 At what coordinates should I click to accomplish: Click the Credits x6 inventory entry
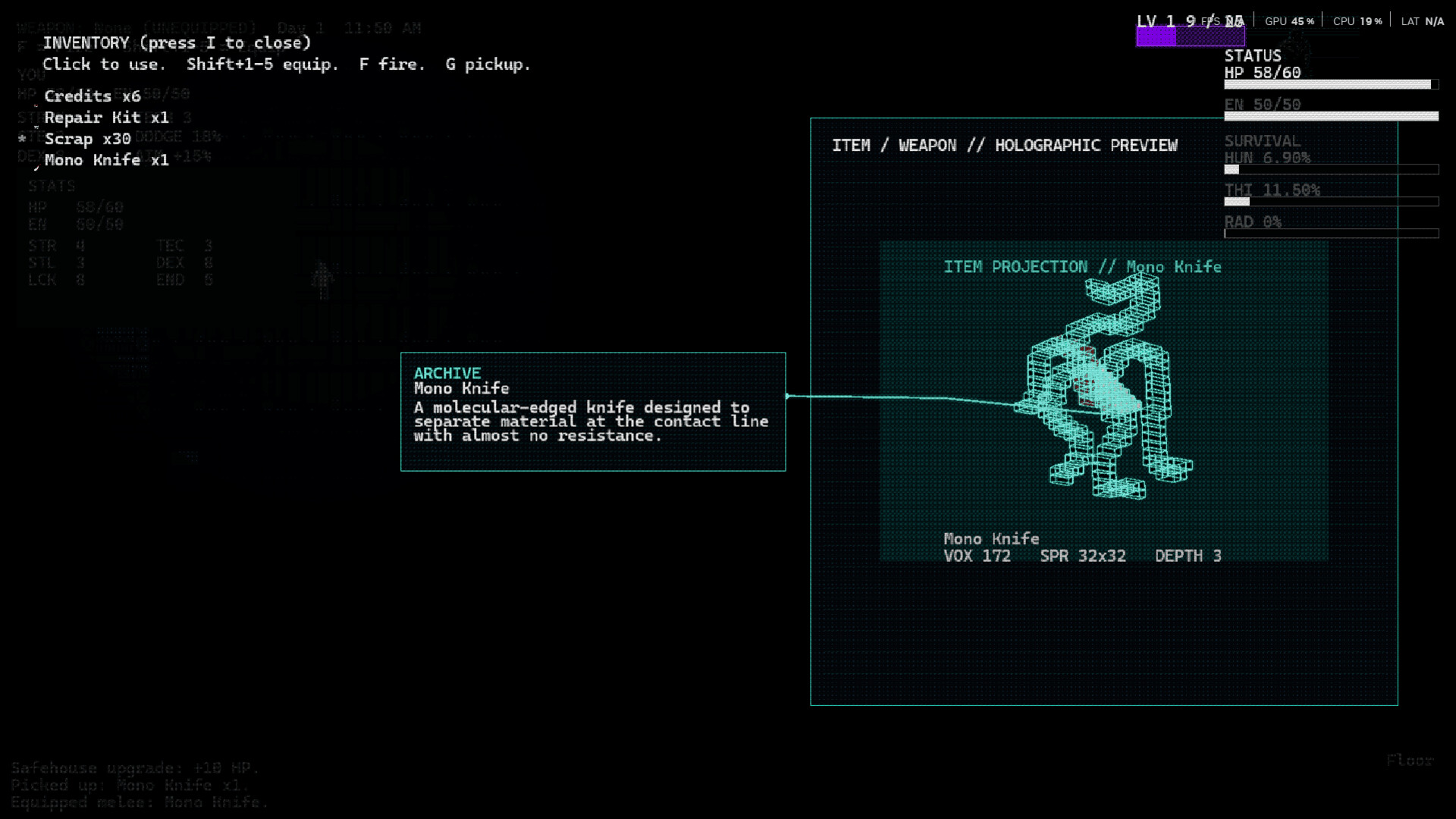(93, 96)
